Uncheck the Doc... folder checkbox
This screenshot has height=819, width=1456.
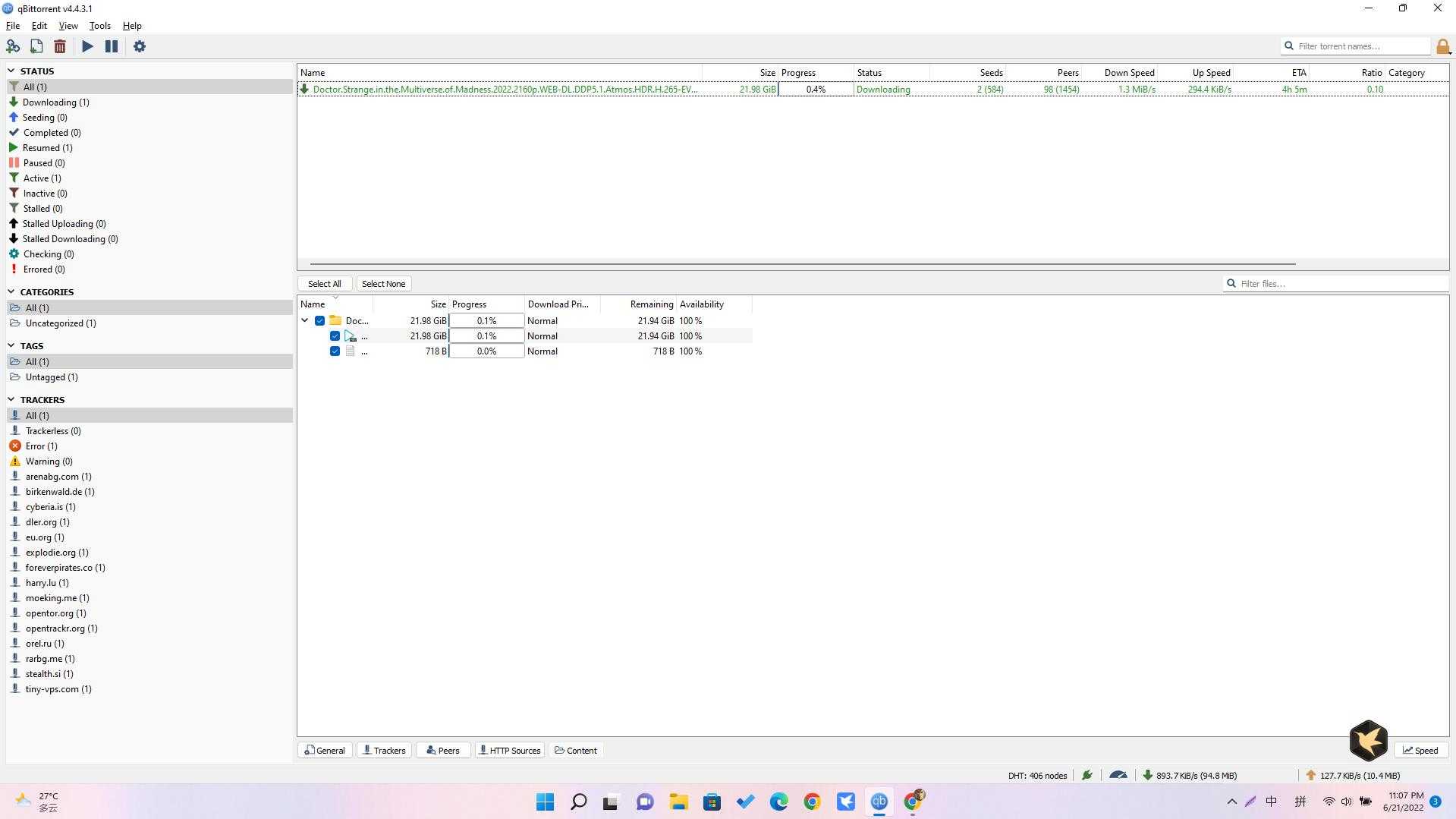(x=319, y=320)
